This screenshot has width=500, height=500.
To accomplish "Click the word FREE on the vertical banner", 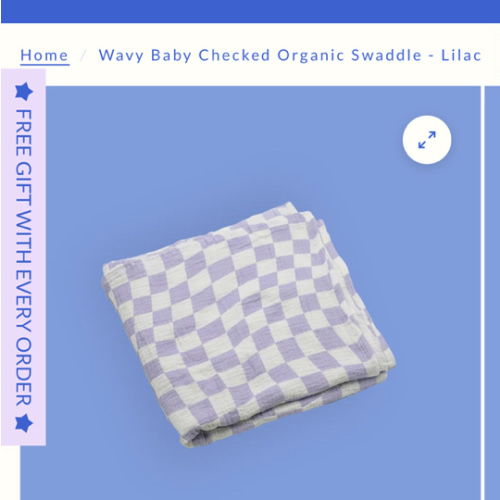I will 24,133.
